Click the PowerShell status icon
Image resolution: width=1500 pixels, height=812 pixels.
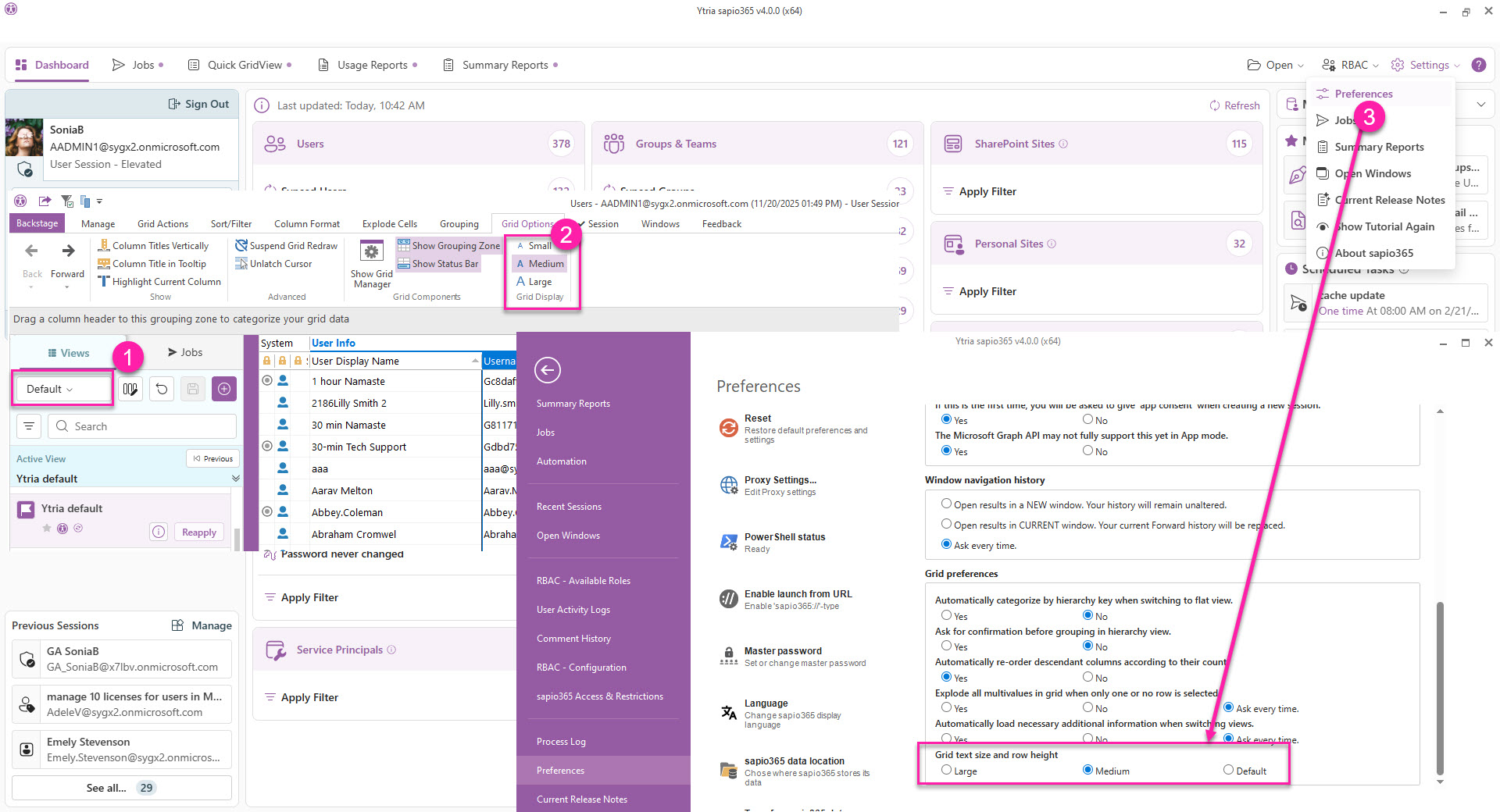(728, 542)
